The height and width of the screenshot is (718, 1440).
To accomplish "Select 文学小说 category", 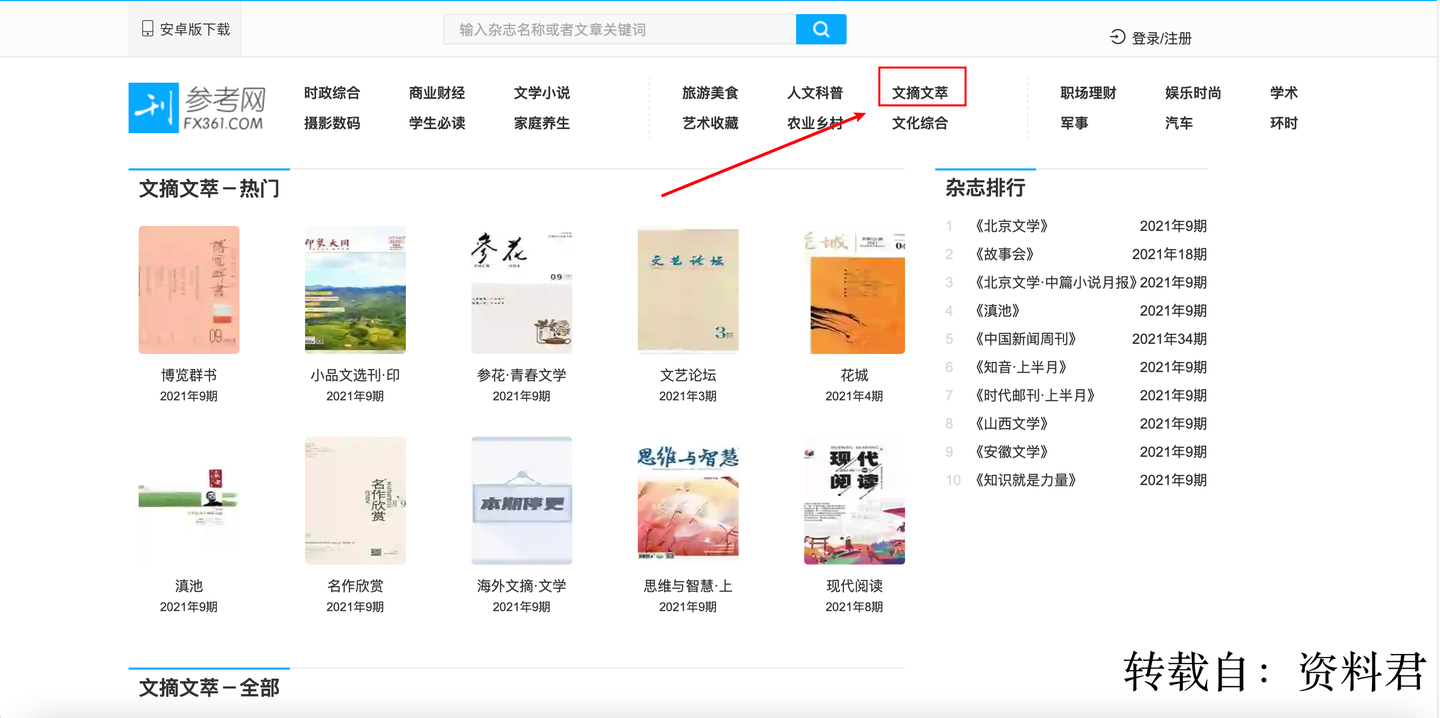I will click(542, 93).
